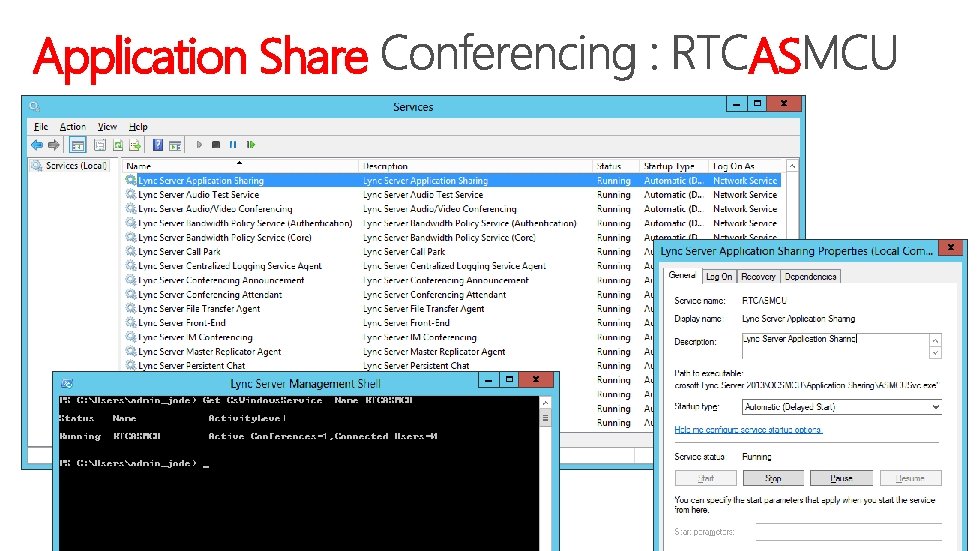Switch to the Dependencies tab

tap(810, 276)
